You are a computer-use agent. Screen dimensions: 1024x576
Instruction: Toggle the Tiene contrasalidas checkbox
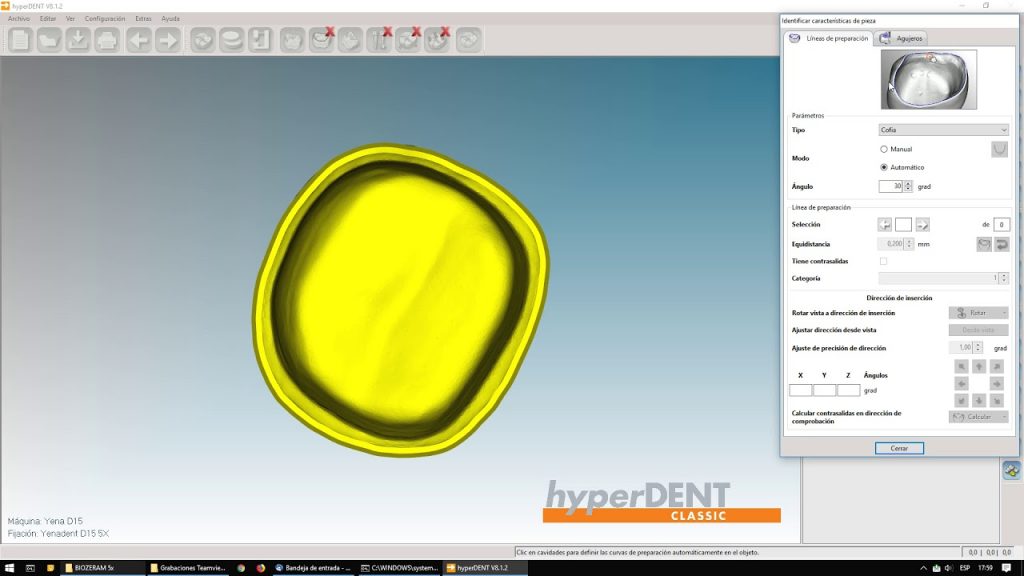883,261
